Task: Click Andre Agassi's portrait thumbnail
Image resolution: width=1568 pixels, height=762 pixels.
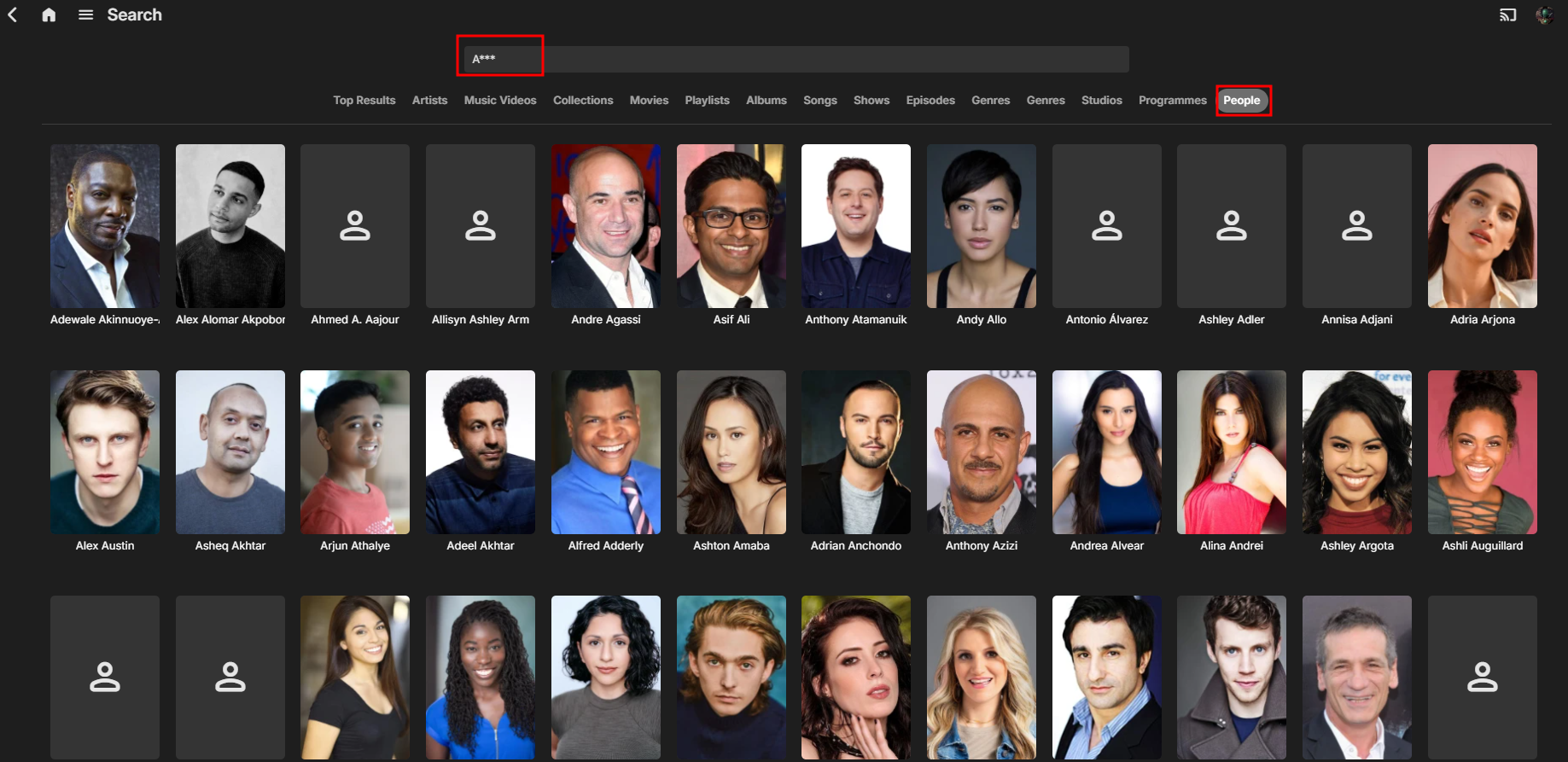Action: (x=606, y=226)
